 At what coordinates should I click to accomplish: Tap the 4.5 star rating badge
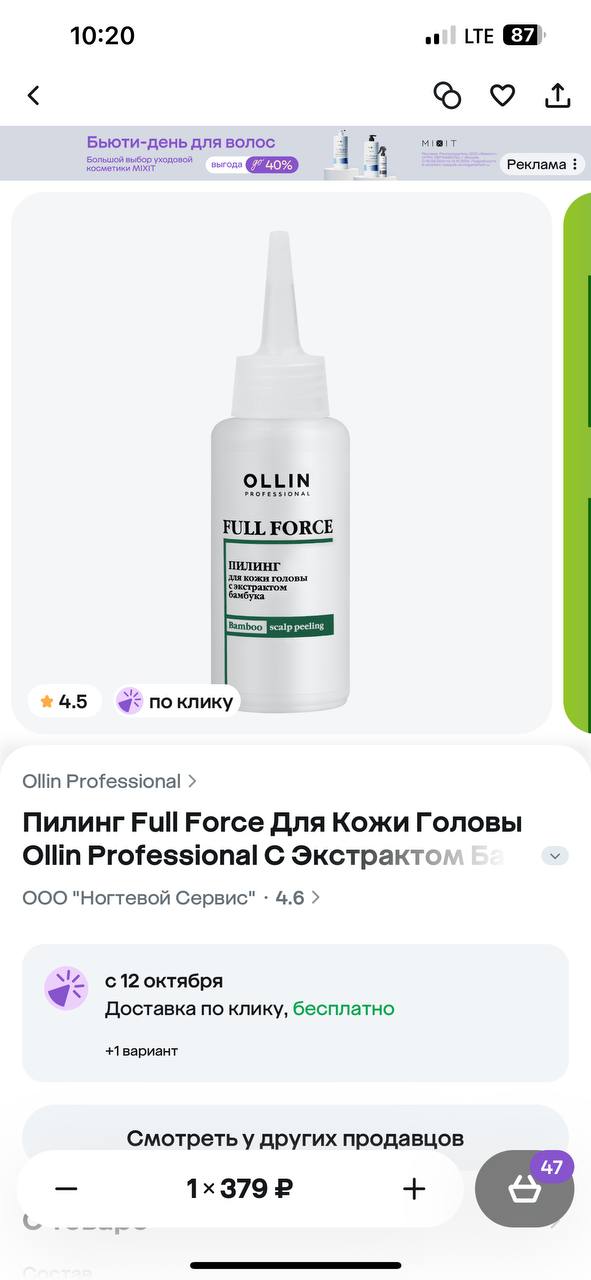[x=64, y=701]
